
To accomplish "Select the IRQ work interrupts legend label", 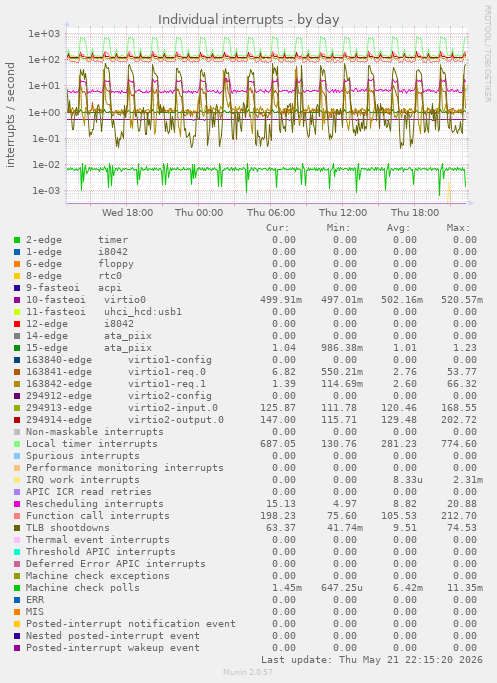I will pos(83,480).
